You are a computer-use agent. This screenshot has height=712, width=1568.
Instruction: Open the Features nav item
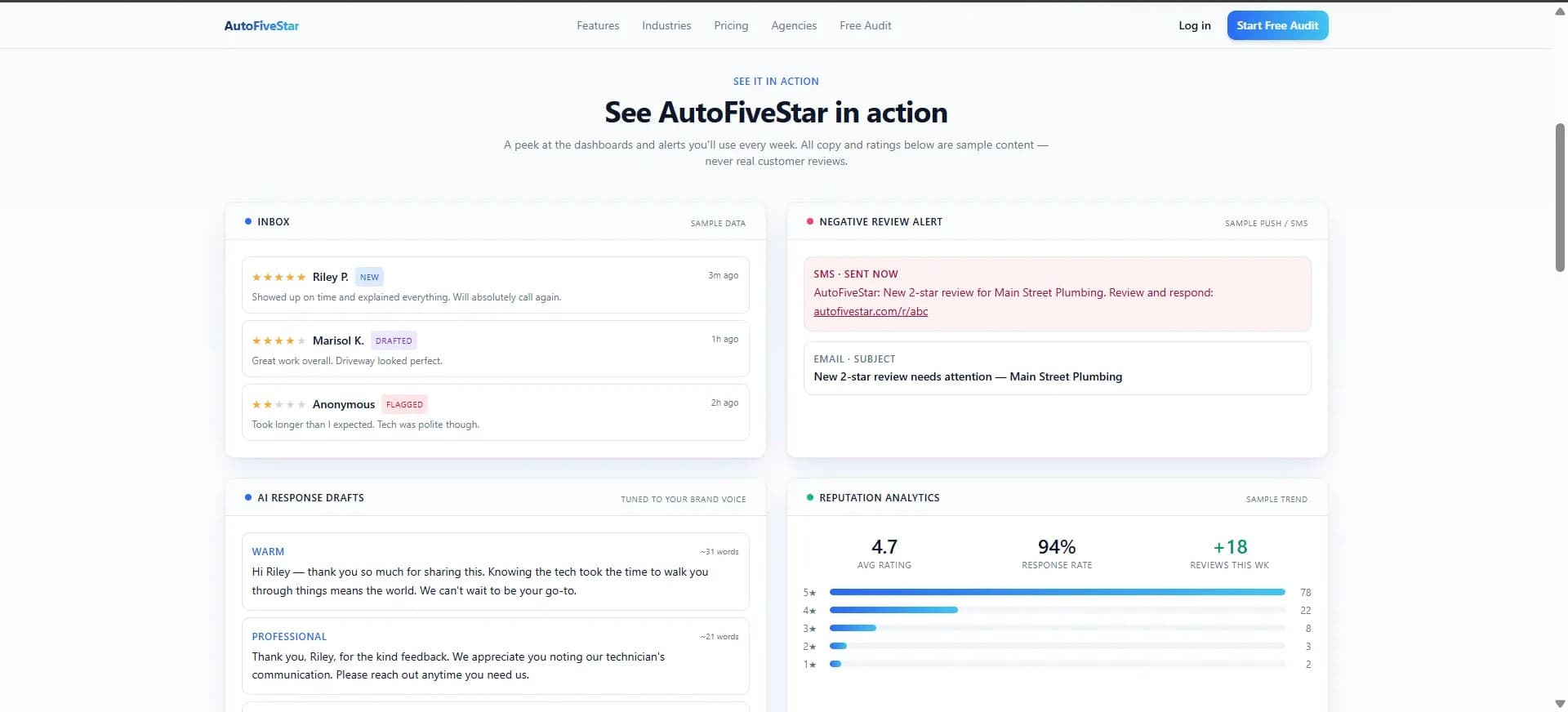[x=598, y=25]
